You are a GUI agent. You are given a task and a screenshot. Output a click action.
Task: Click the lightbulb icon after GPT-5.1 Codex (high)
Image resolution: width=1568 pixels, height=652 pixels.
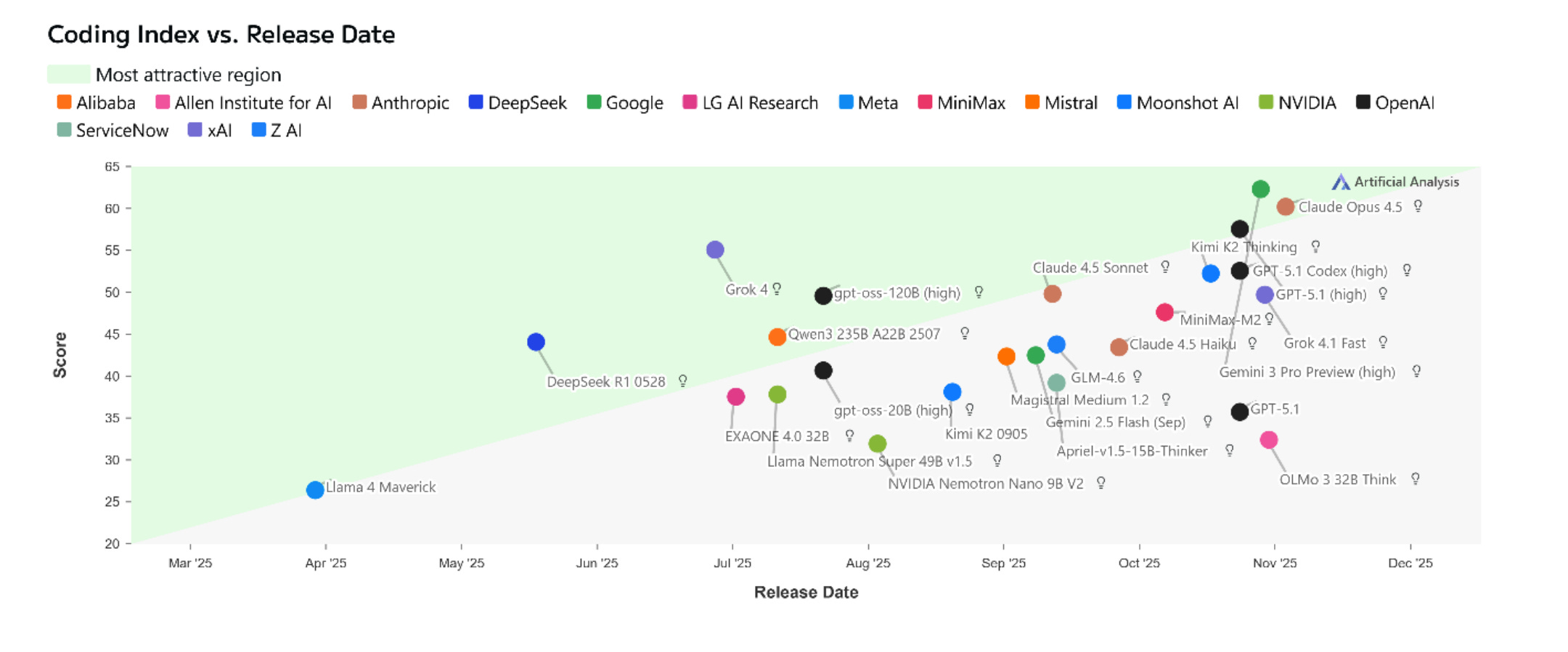(1407, 271)
